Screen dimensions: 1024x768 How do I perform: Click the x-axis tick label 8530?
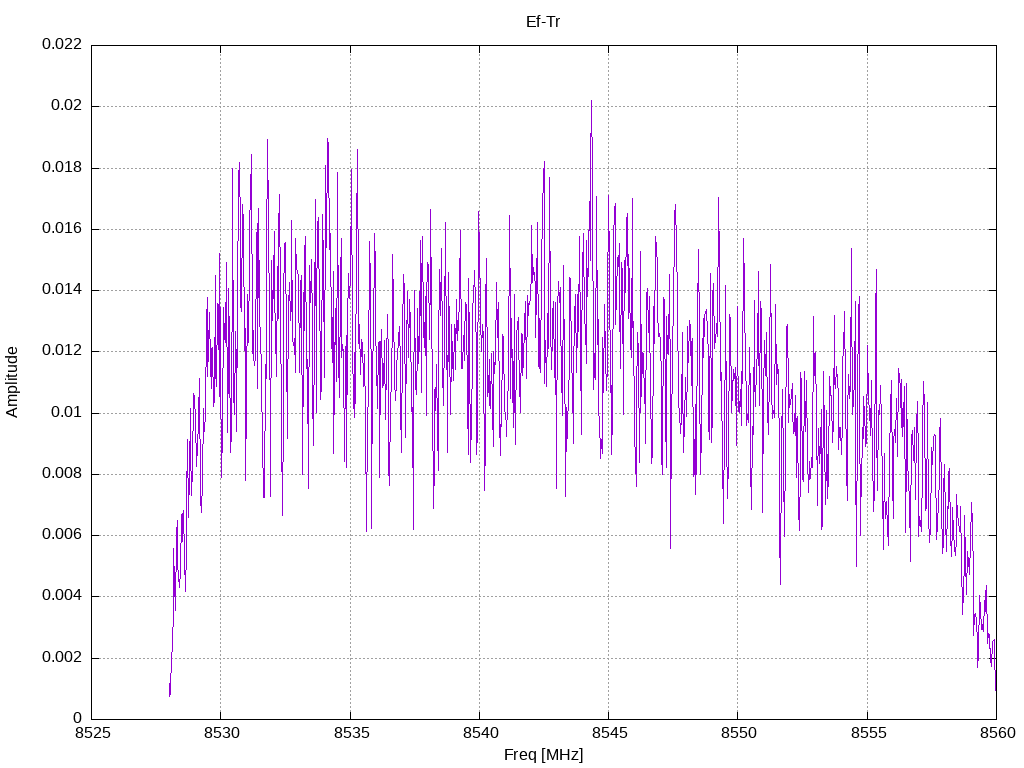222,733
